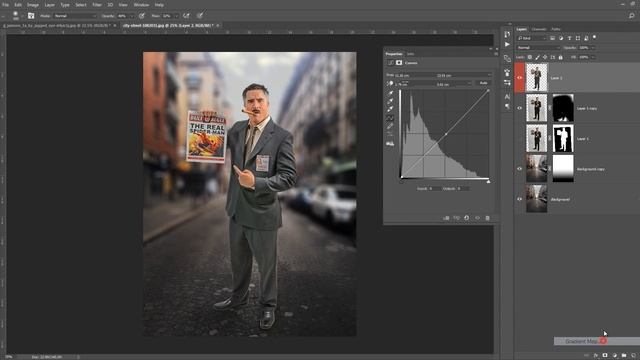Screen dimensions: 640x360
Task: Open the brush Opacity dropdown arrow
Action: click(x=131, y=16)
